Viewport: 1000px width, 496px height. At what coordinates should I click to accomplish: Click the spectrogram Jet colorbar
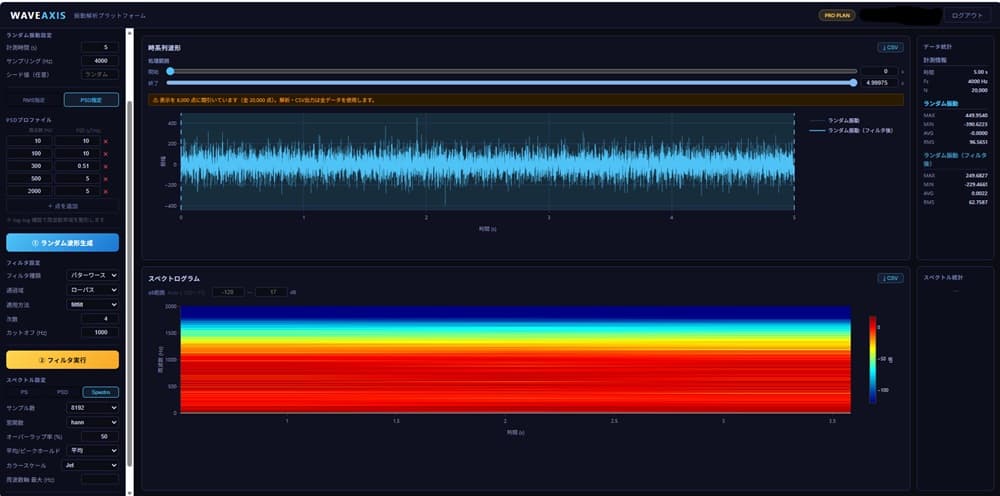[x=872, y=360]
